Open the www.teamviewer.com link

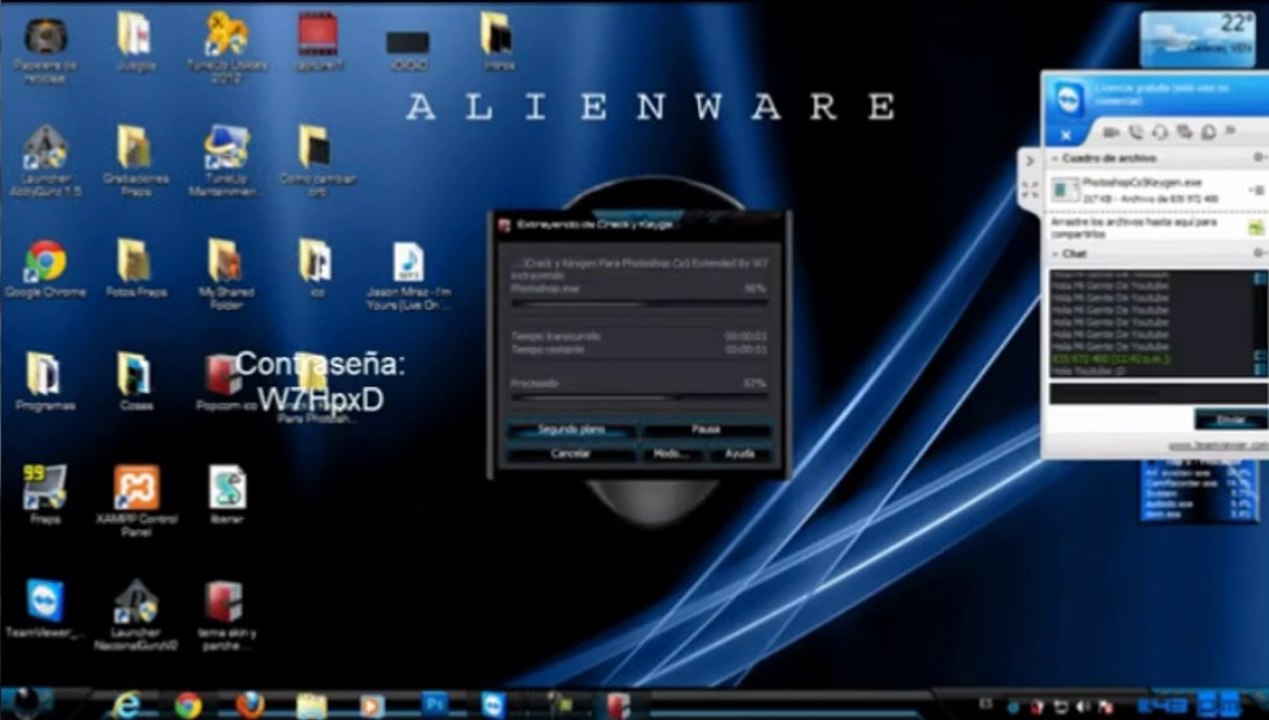[1217, 445]
